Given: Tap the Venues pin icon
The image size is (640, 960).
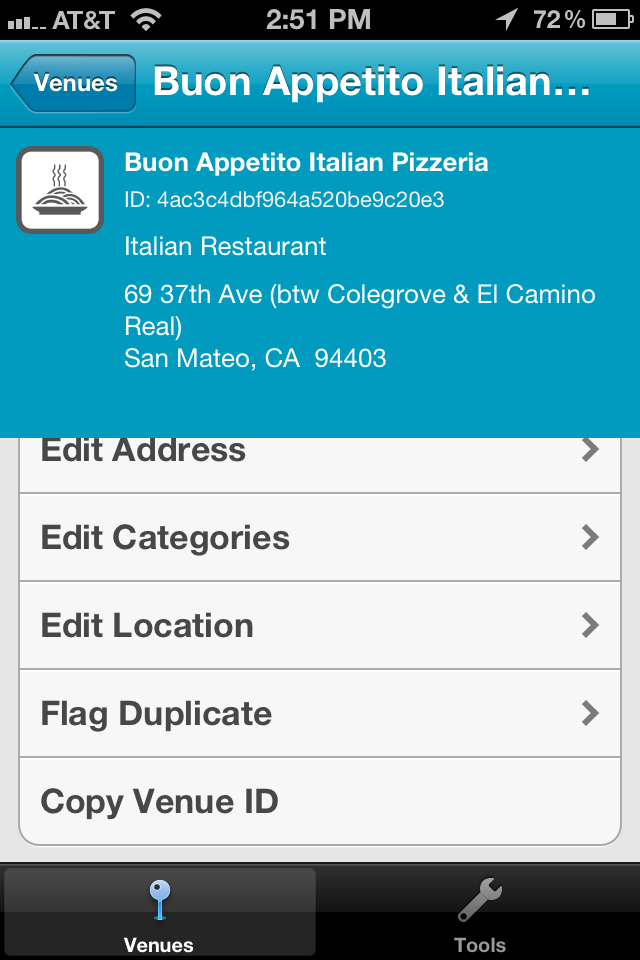Looking at the screenshot, I should click(x=160, y=900).
